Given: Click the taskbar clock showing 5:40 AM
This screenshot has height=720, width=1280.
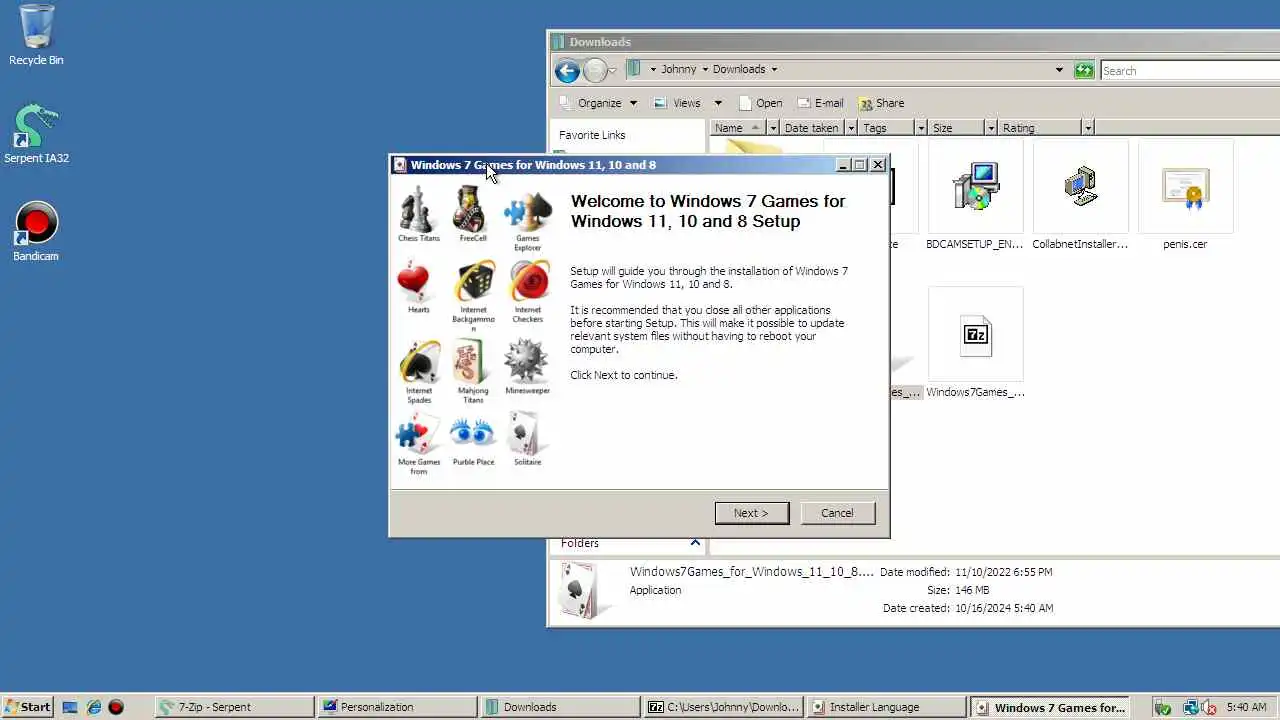Looking at the screenshot, I should coord(1246,707).
